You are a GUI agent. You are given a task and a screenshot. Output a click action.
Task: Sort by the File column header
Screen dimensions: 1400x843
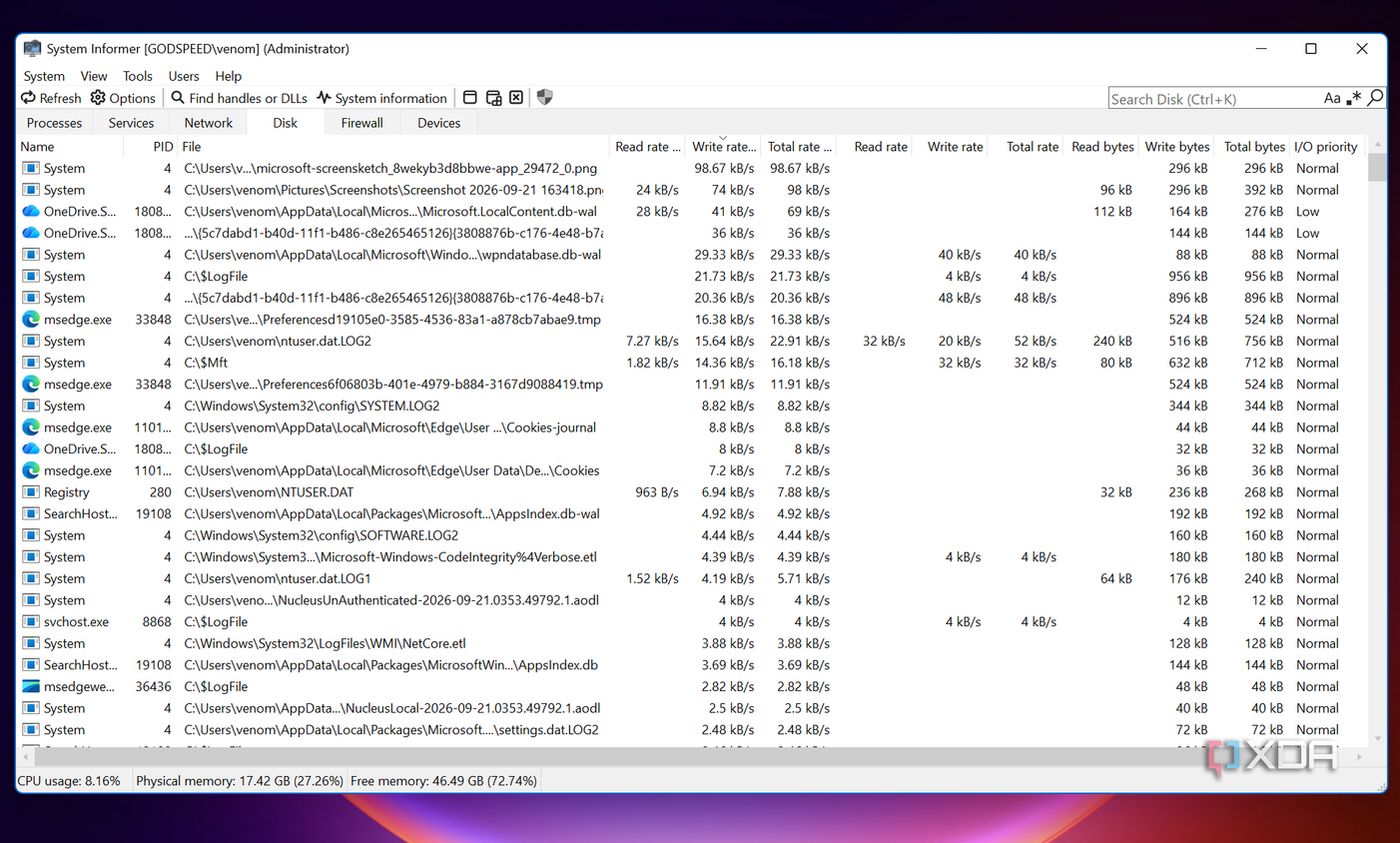[391, 147]
